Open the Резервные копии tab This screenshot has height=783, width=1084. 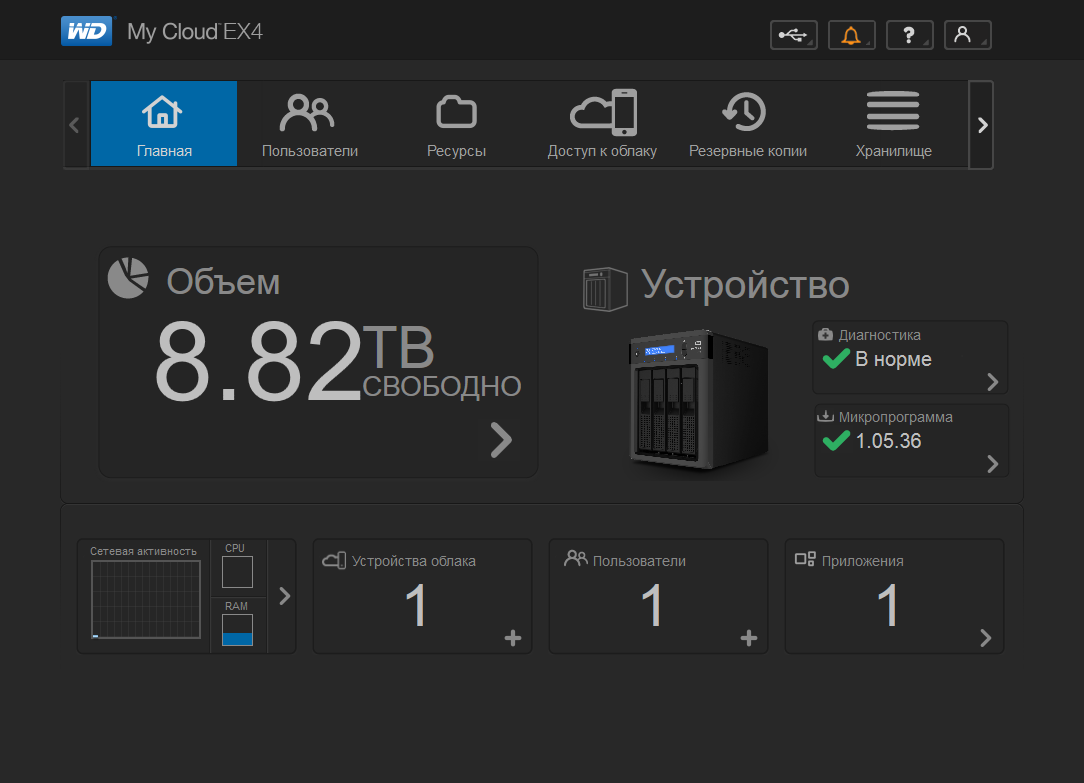point(747,124)
